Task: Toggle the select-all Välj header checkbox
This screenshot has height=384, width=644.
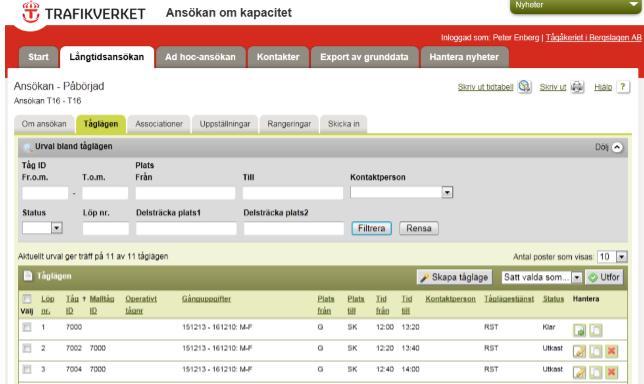Action: (x=27, y=299)
